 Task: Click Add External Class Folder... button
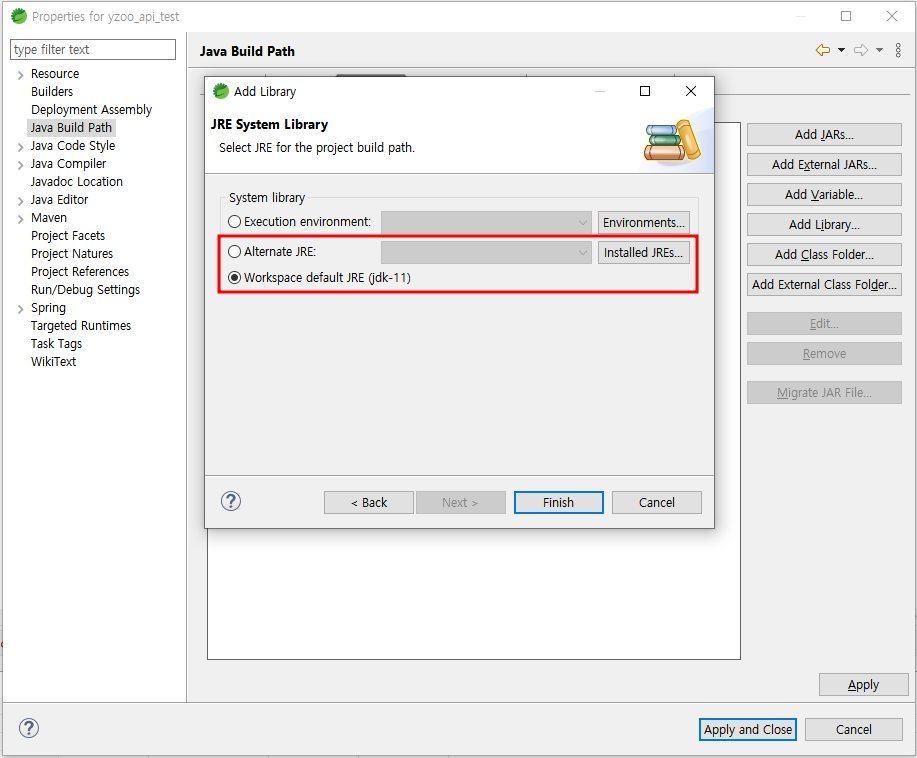824,284
